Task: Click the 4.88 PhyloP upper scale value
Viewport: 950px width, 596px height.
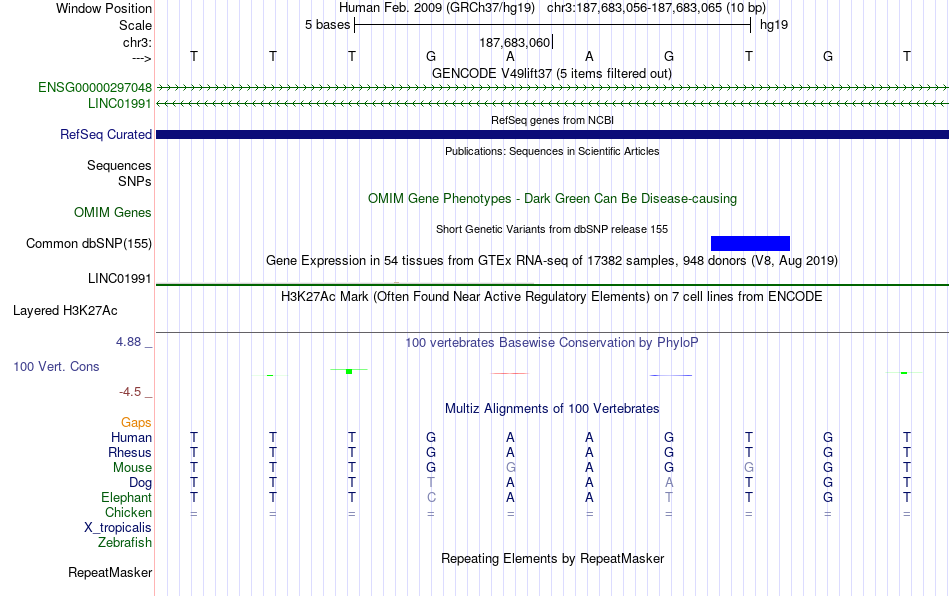Action: 128,342
